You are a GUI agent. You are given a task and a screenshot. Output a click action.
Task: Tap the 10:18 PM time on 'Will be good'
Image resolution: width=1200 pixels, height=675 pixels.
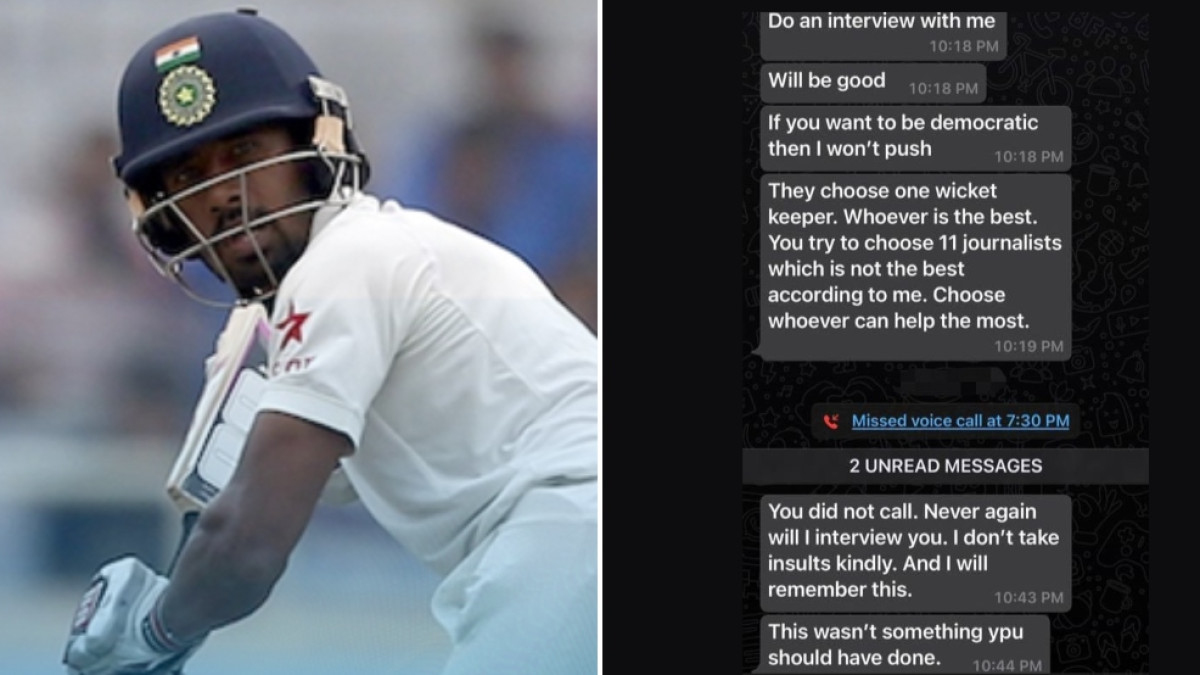point(943,89)
